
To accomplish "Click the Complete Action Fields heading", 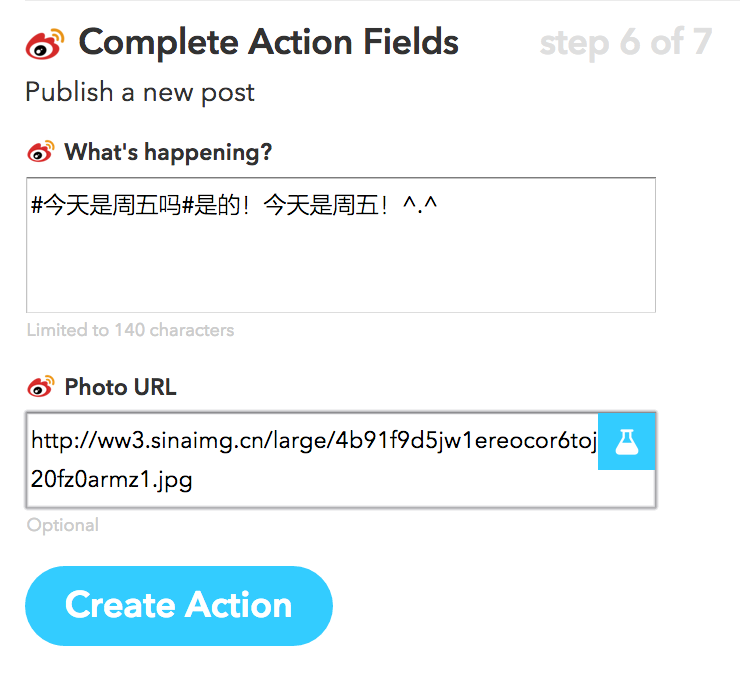I will click(268, 43).
